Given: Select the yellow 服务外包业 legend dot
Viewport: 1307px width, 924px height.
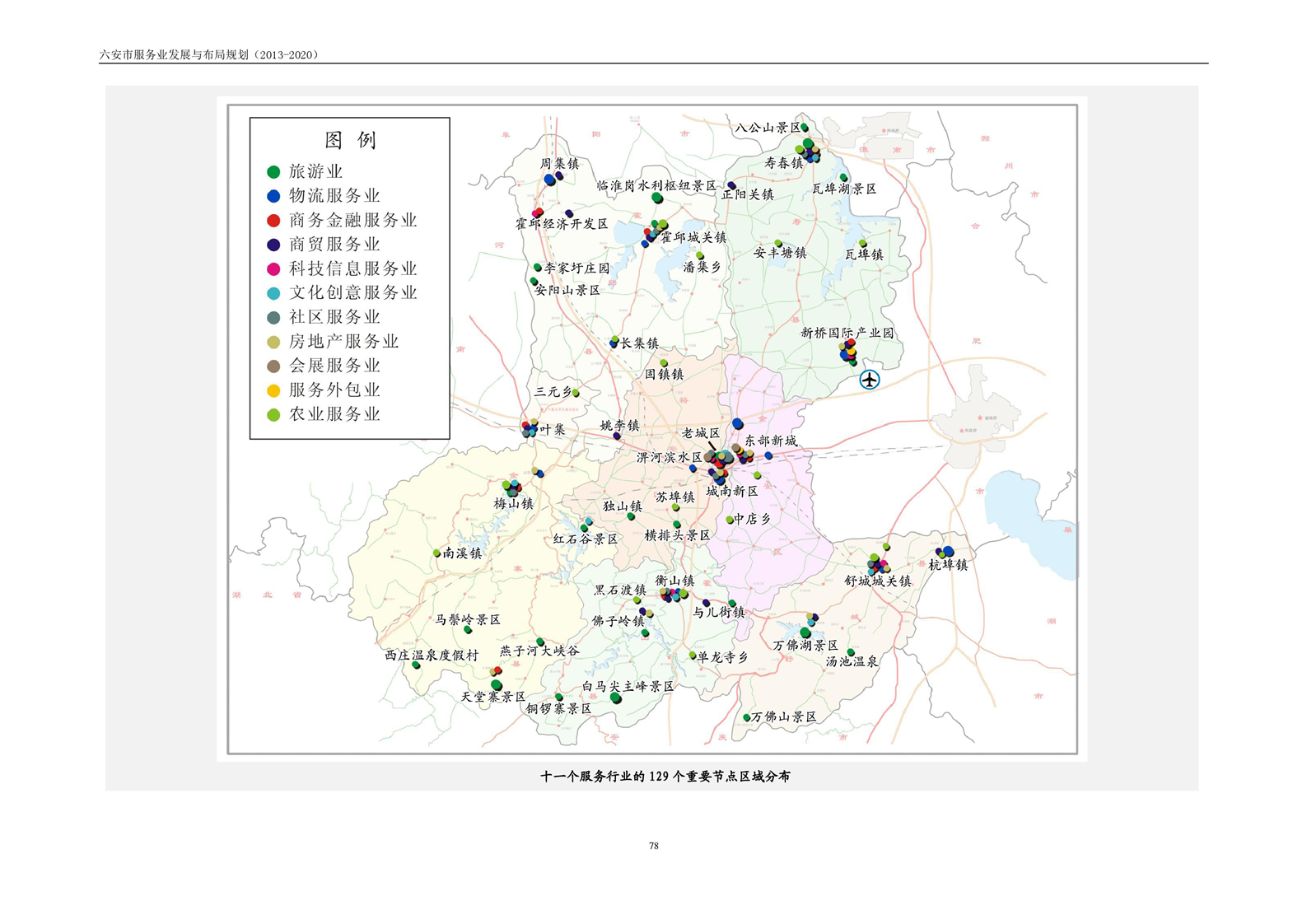Looking at the screenshot, I should 273,390.
